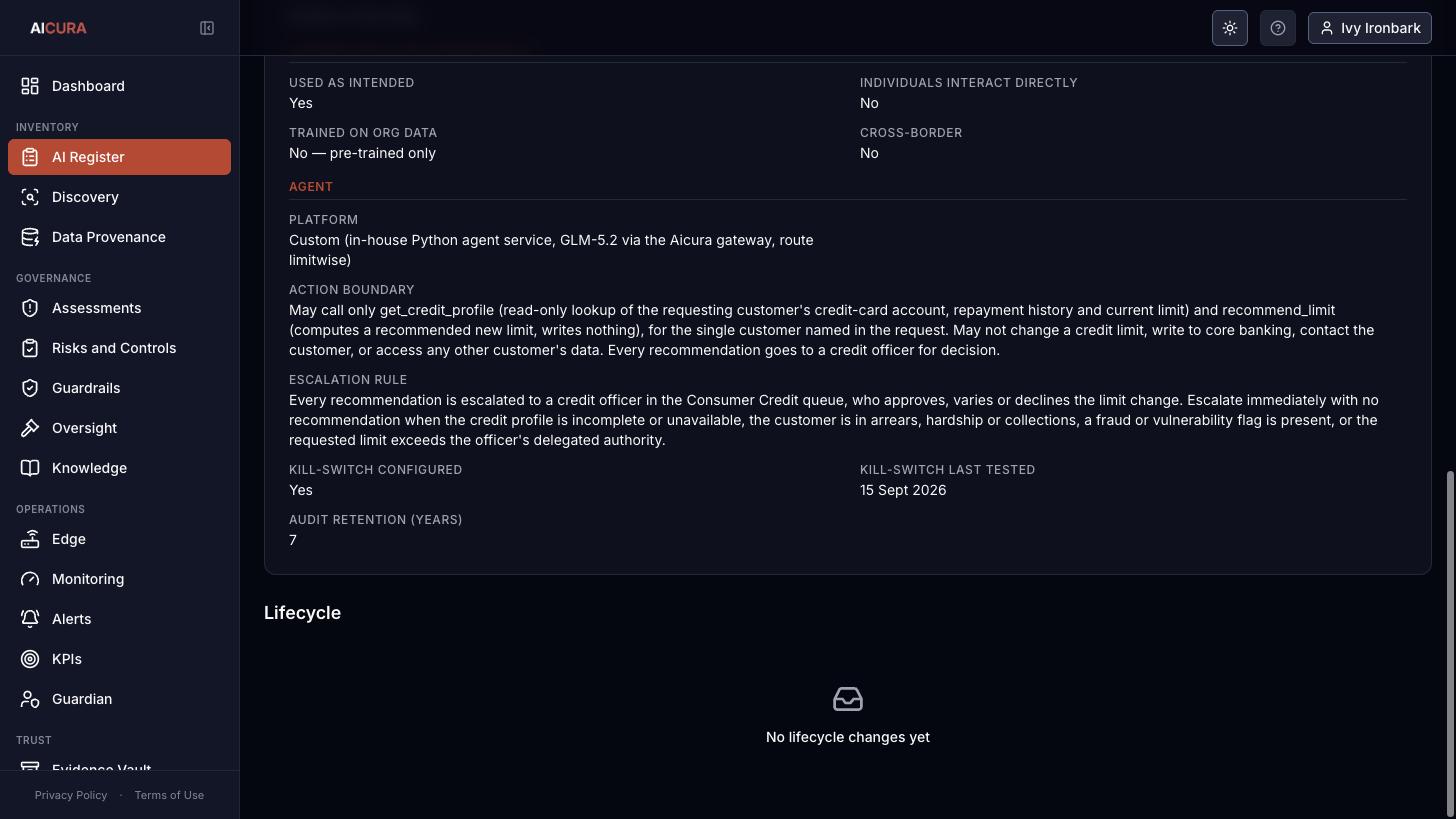Click "No lifecycle changes yet" message
The image size is (1456, 819).
click(848, 737)
